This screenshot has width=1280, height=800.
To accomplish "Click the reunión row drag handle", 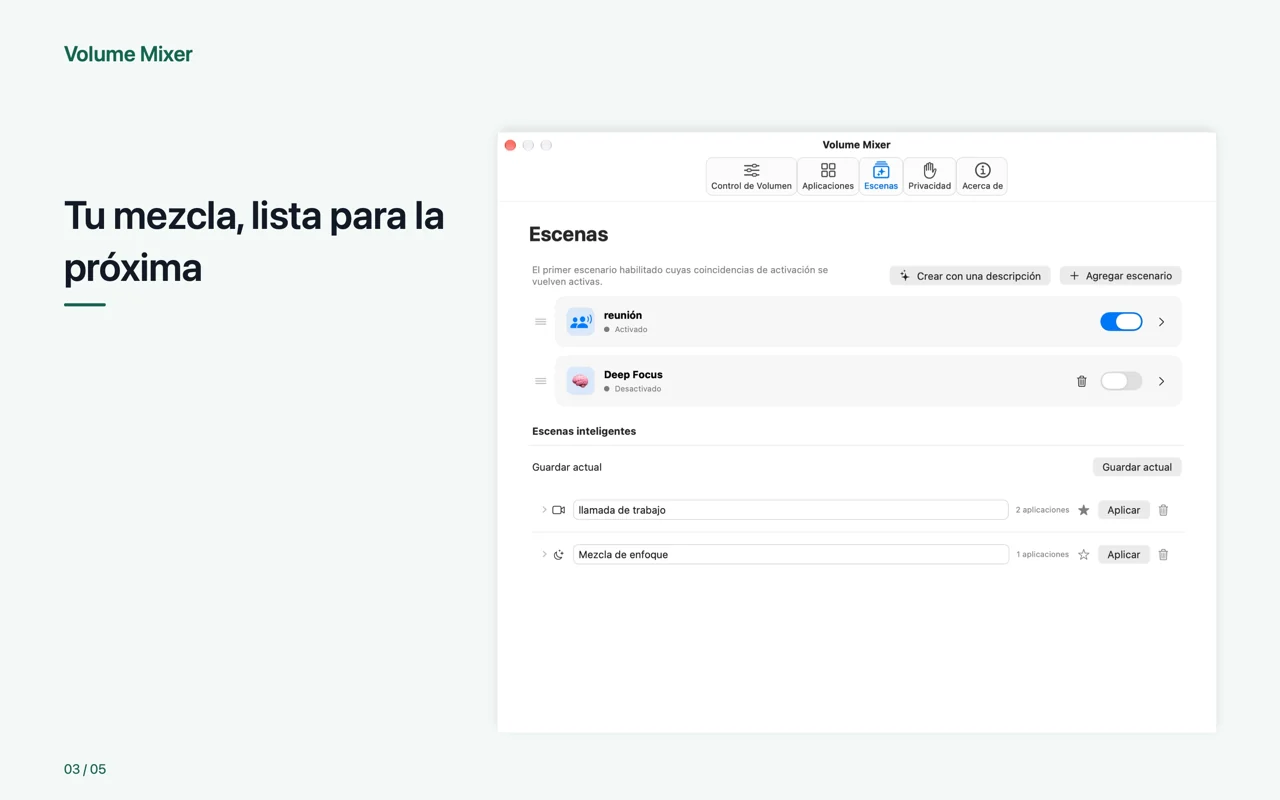I will (x=540, y=322).
